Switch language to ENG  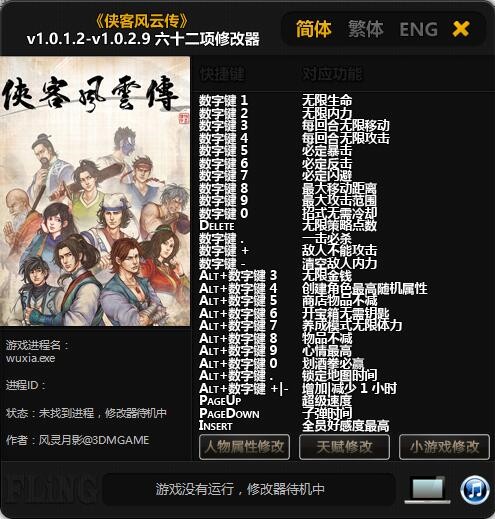419,29
